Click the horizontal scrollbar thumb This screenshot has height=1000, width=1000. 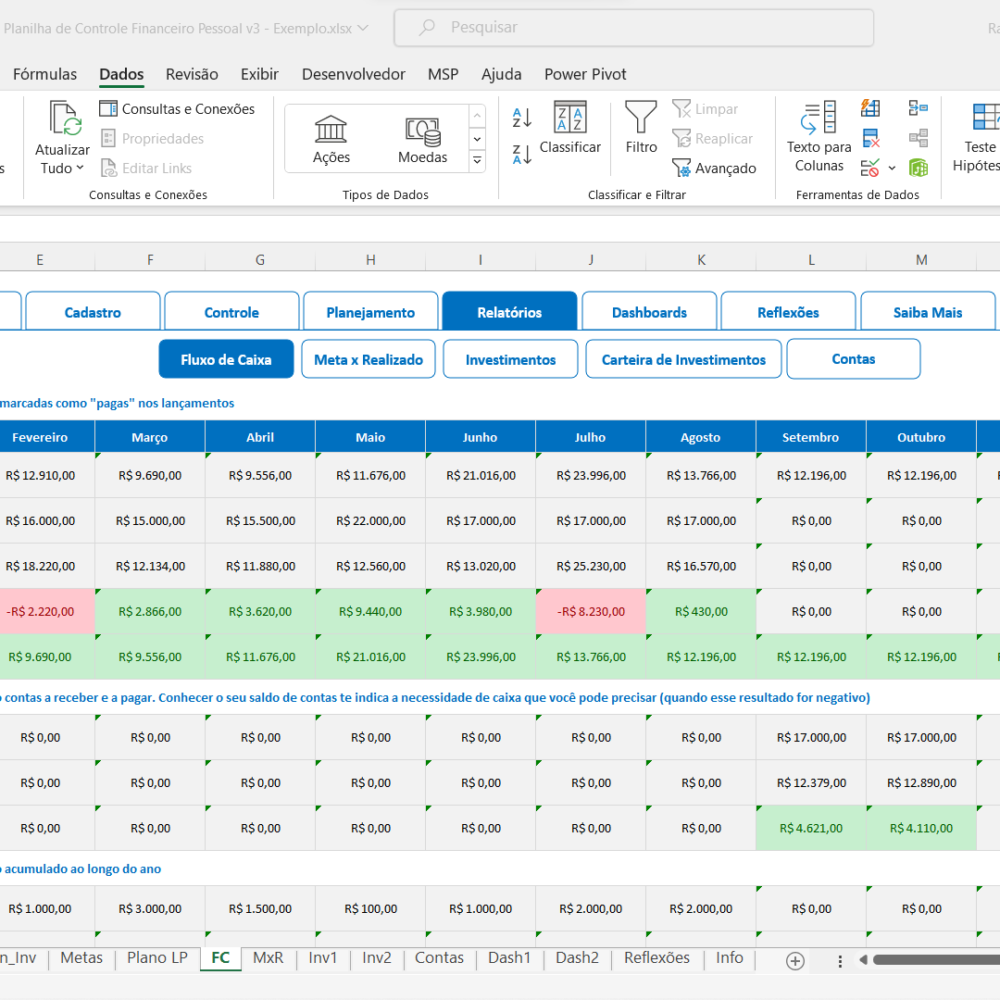(x=936, y=960)
